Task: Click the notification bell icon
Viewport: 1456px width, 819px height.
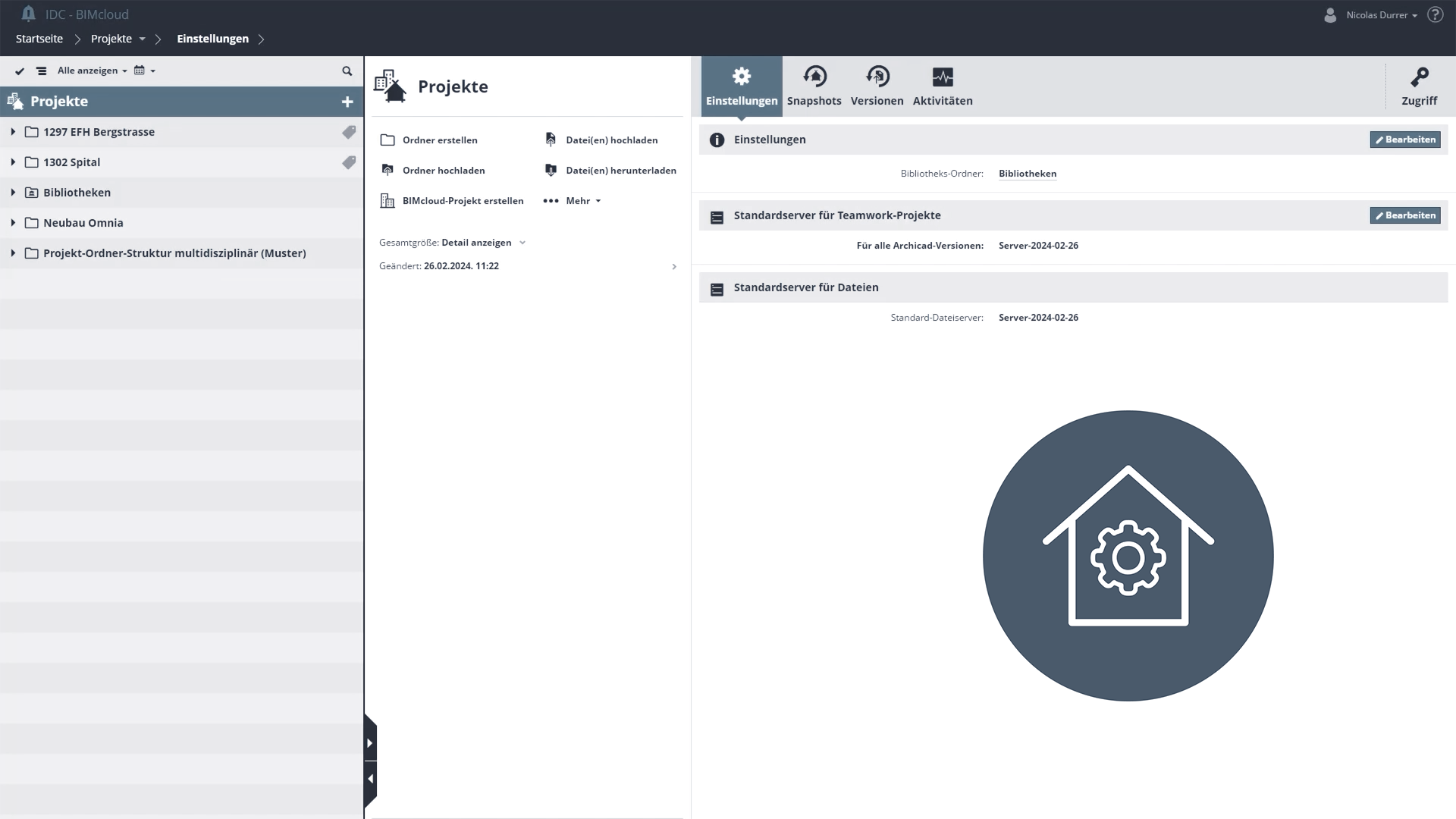Action: [x=28, y=14]
